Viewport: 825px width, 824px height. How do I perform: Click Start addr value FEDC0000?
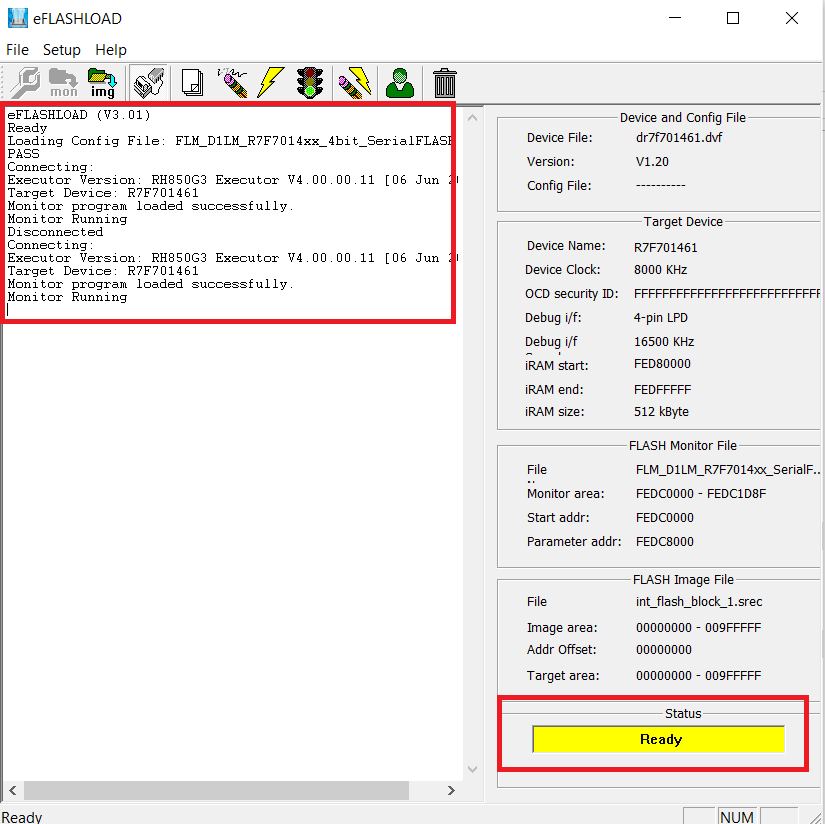665,518
